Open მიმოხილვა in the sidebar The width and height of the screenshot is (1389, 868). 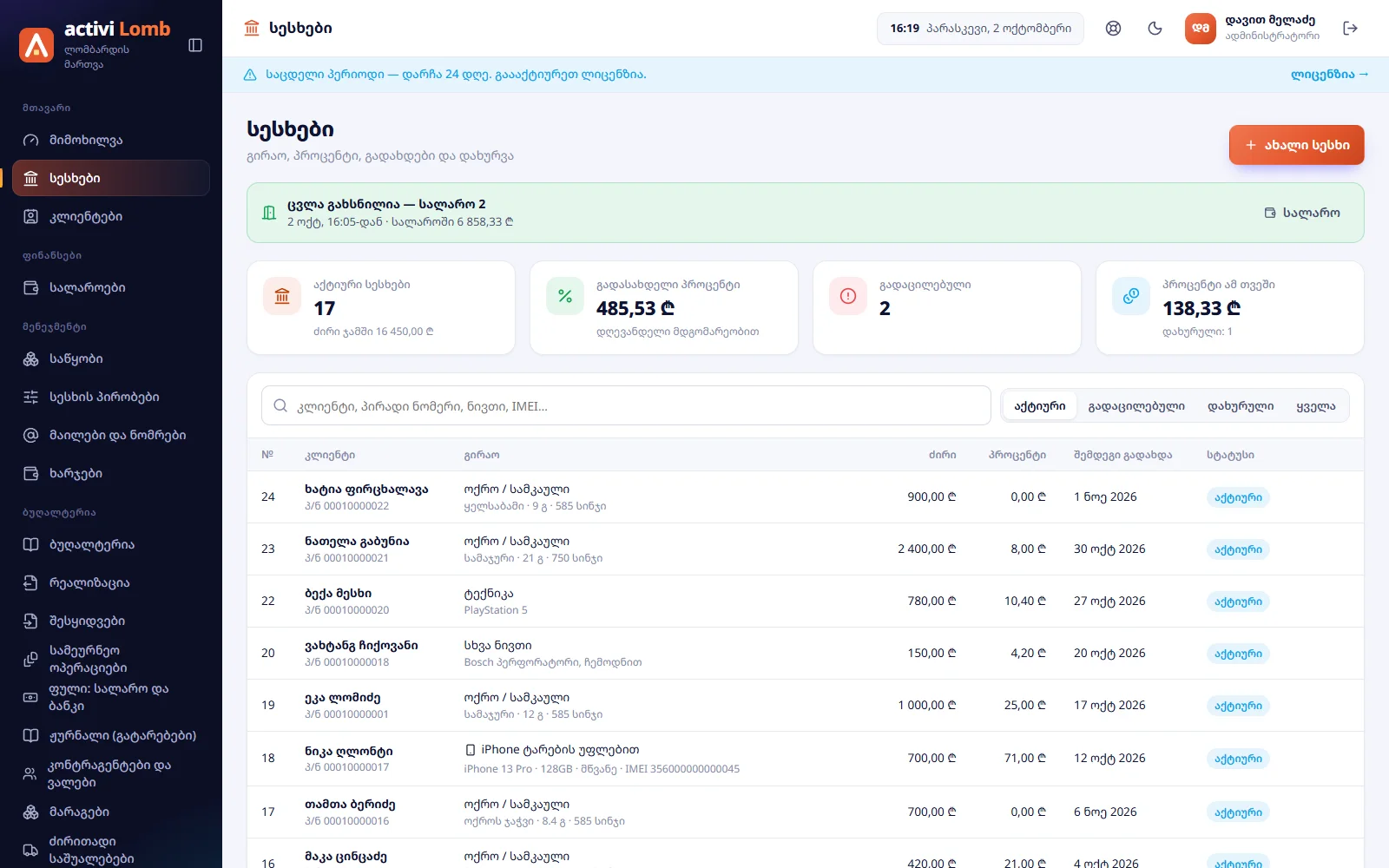(111, 140)
